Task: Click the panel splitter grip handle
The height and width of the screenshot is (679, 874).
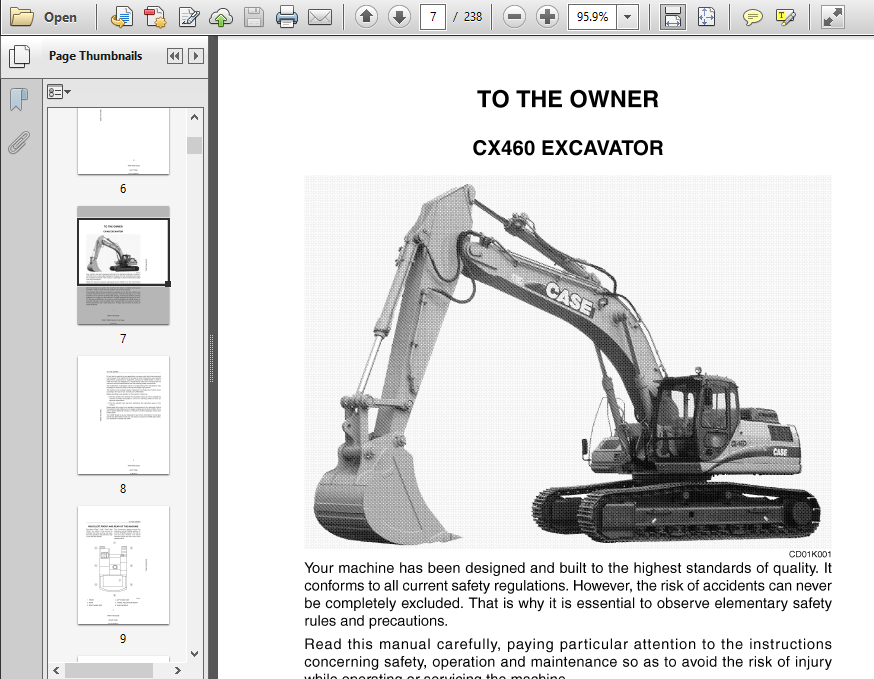Action: 212,358
